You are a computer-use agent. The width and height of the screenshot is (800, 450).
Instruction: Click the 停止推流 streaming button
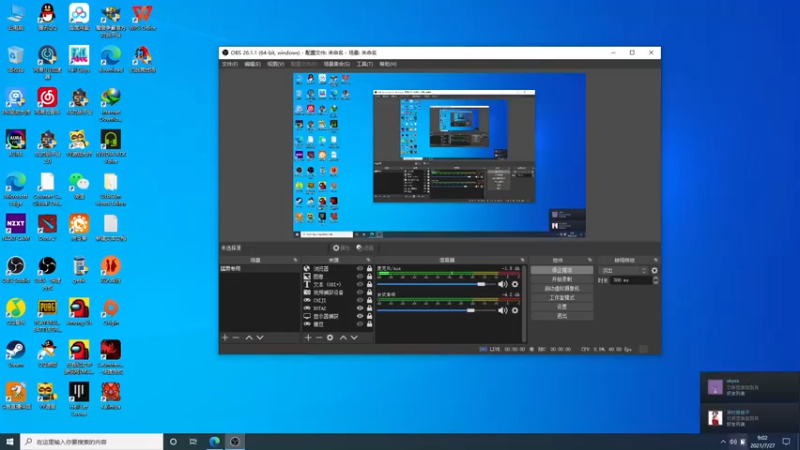point(562,270)
